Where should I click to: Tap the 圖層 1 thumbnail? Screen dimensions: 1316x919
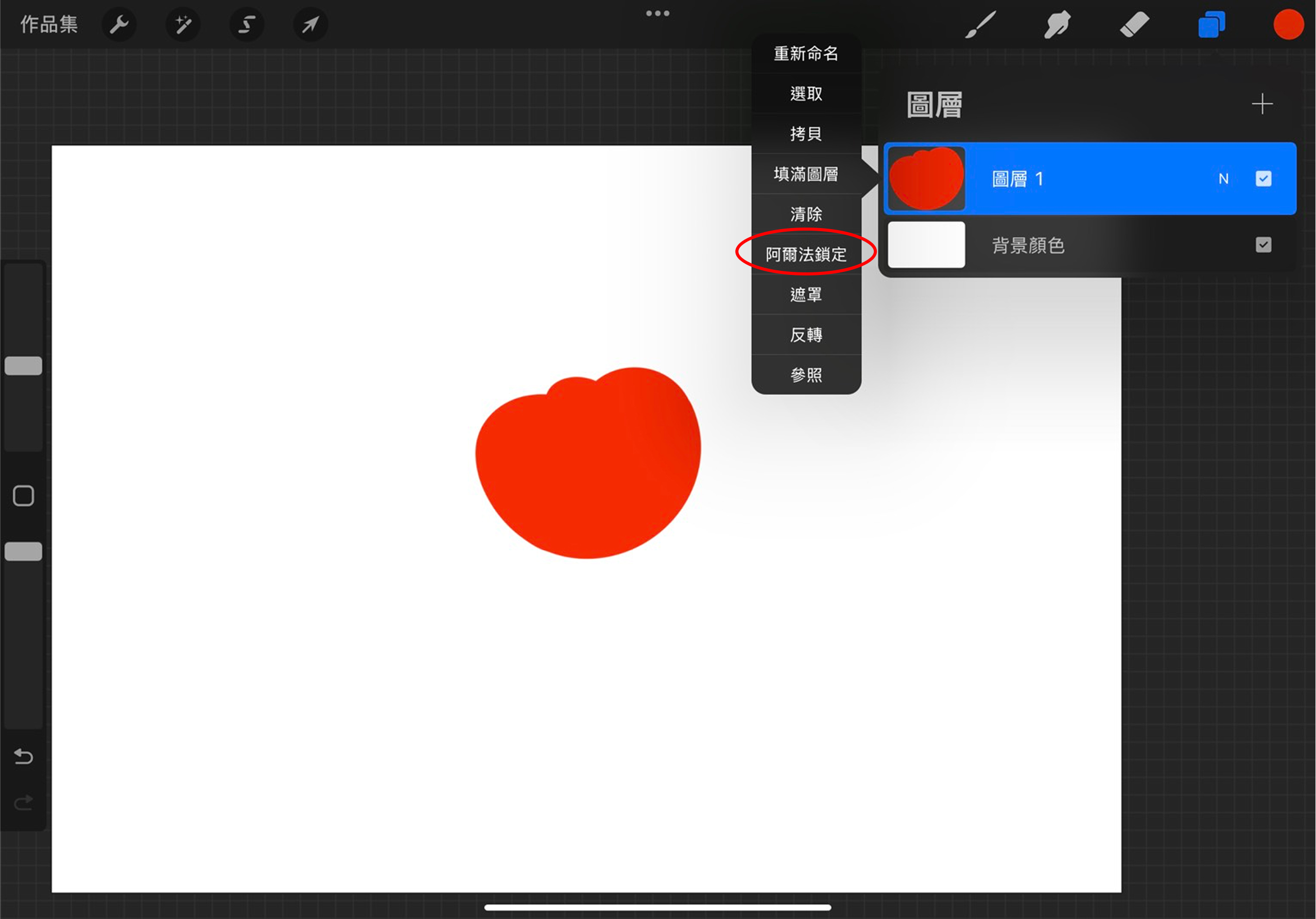point(926,179)
